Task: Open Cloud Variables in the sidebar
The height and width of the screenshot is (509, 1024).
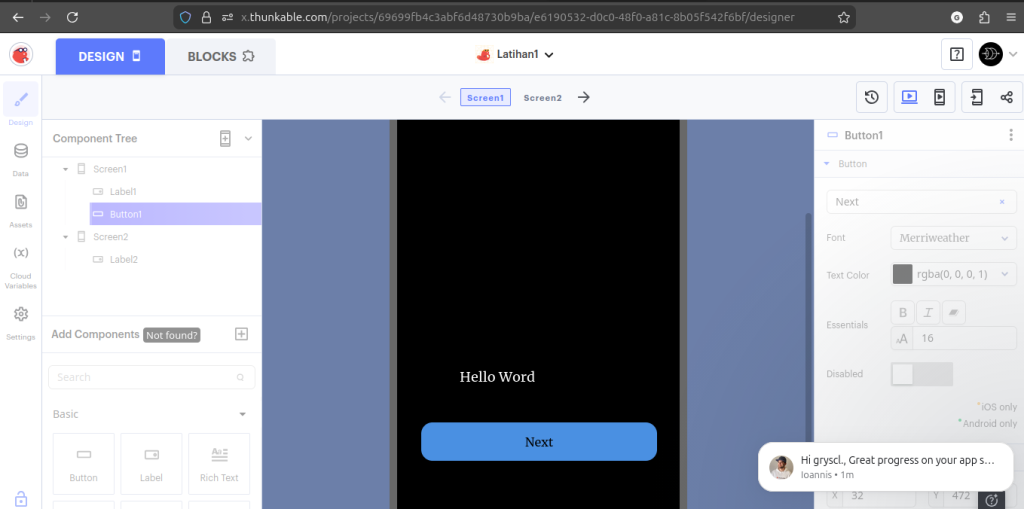Action: [x=20, y=261]
